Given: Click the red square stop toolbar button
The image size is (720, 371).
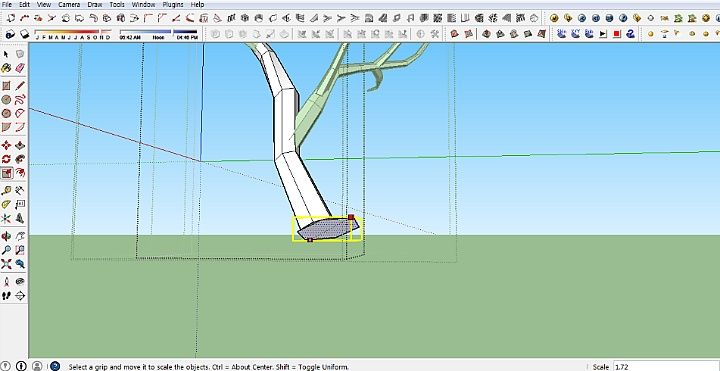Looking at the screenshot, I should [x=617, y=34].
